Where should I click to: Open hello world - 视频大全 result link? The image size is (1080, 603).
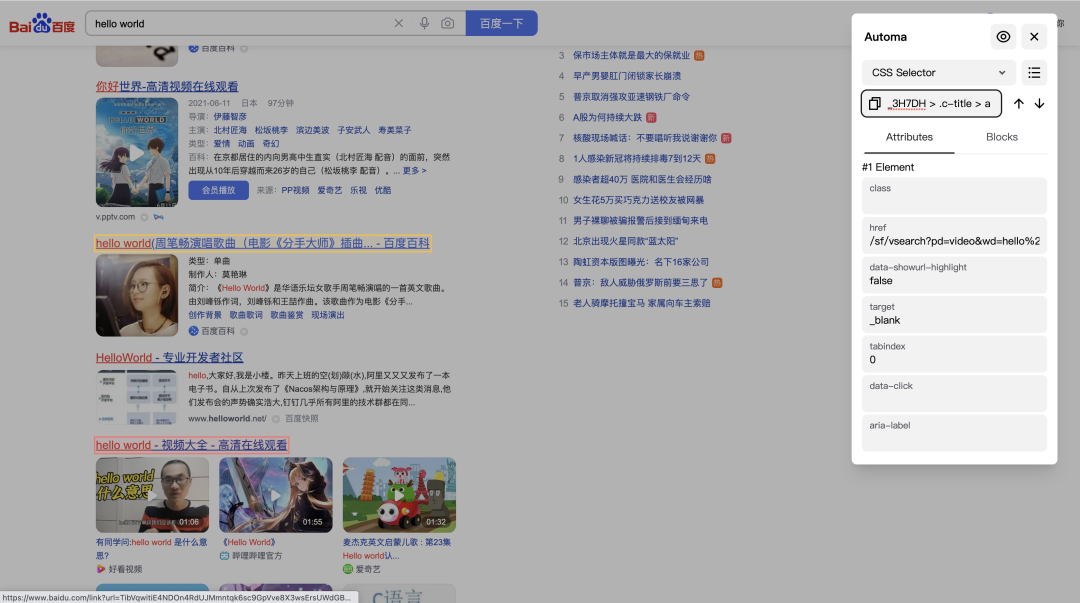pyautogui.click(x=191, y=445)
